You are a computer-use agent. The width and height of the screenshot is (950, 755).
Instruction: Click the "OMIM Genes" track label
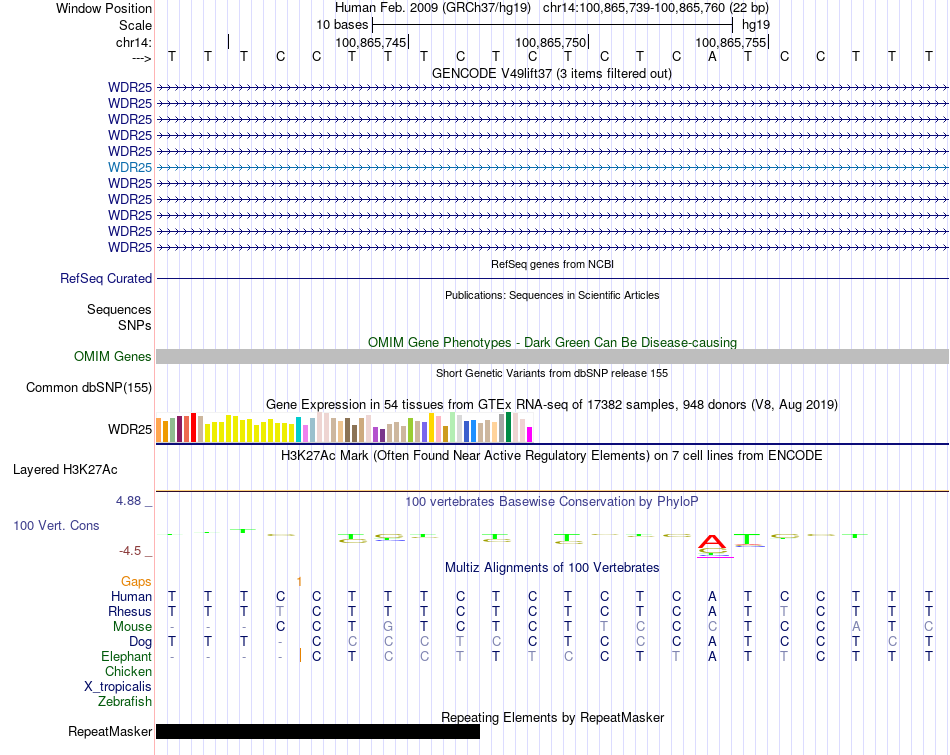pos(112,356)
